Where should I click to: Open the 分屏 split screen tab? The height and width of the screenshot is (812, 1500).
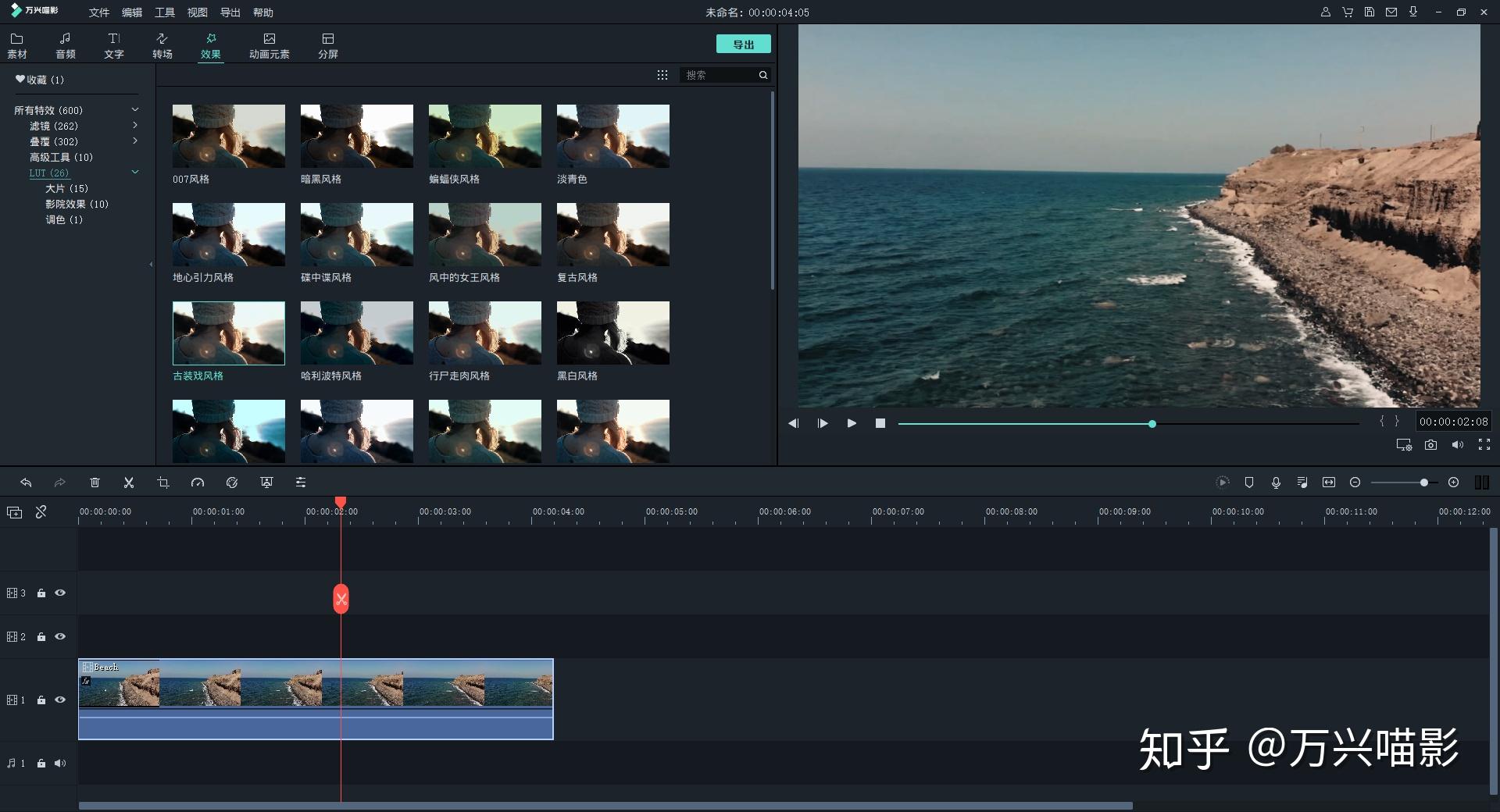click(328, 46)
